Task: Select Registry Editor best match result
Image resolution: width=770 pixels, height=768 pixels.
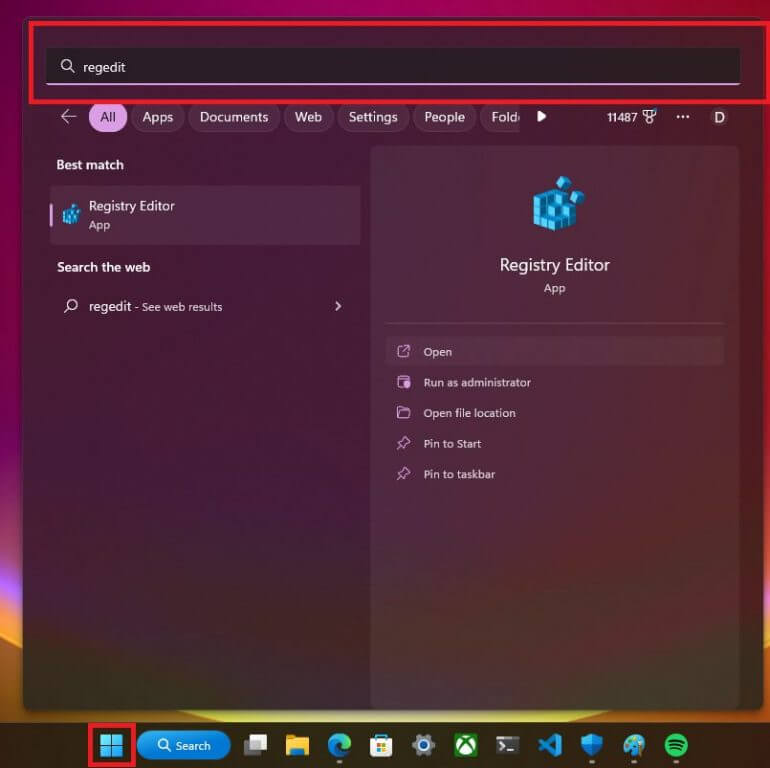Action: point(205,215)
